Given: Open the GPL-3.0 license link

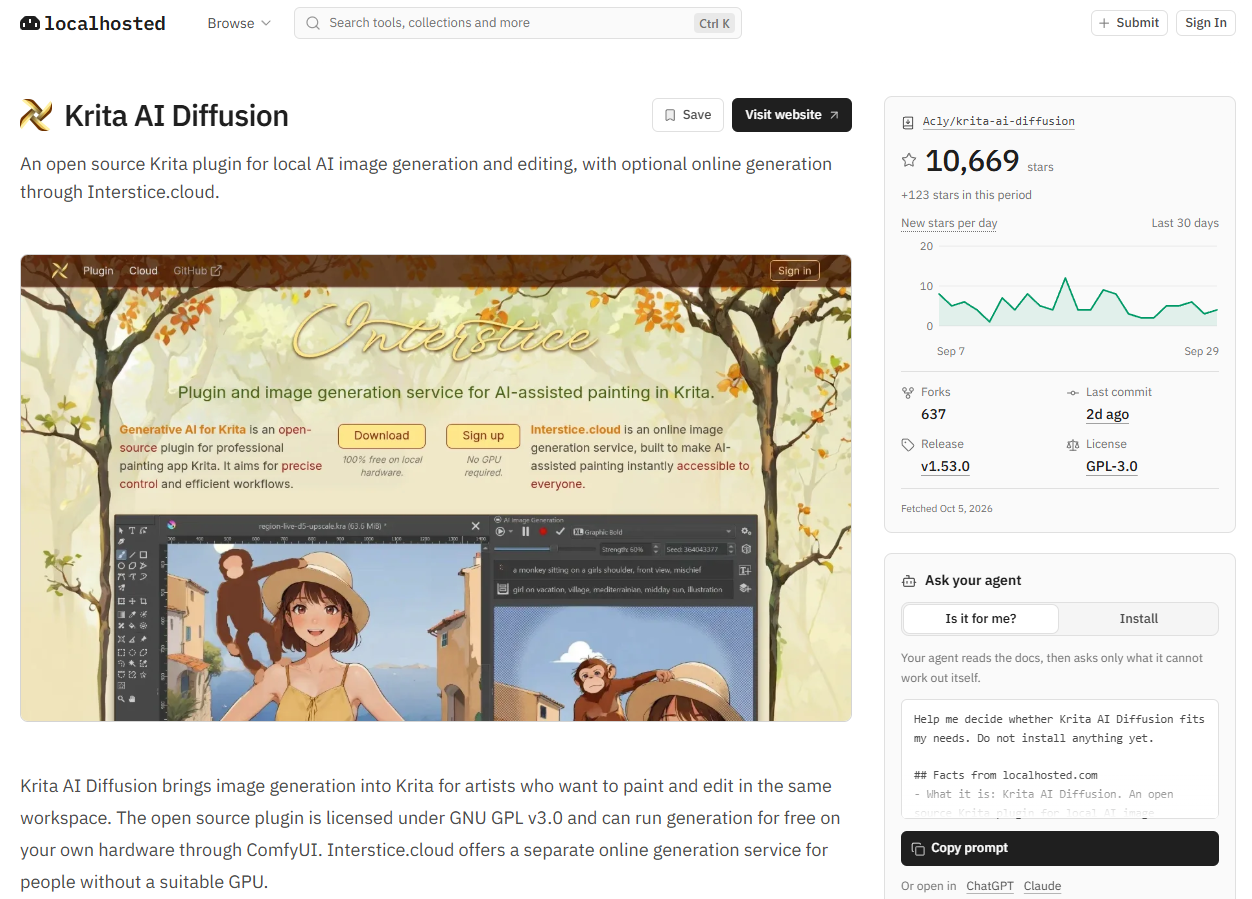Looking at the screenshot, I should click(x=1112, y=466).
